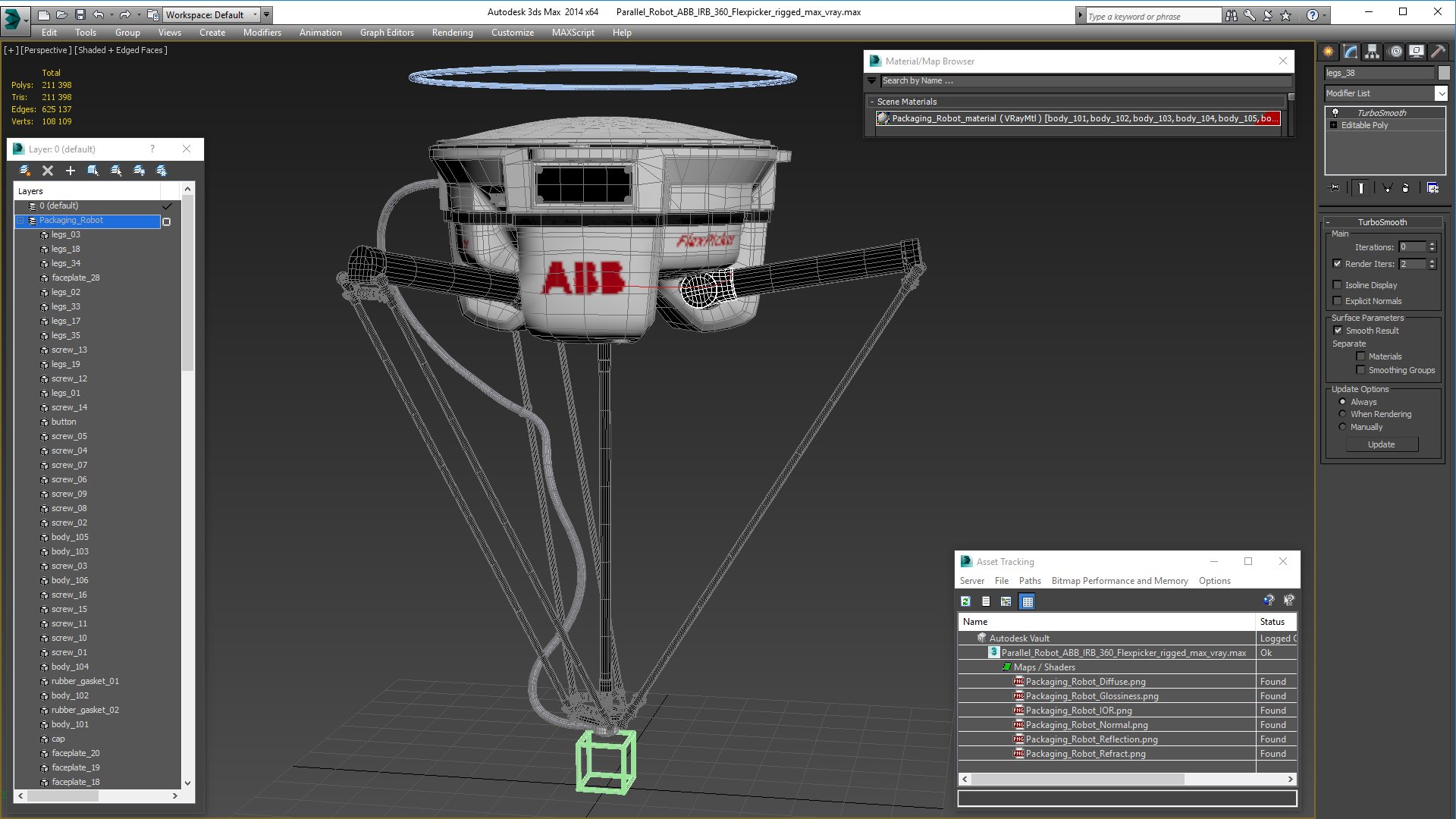The image size is (1456, 819).
Task: Open Bitmap Performance and Memory menu
Action: pyautogui.click(x=1119, y=581)
